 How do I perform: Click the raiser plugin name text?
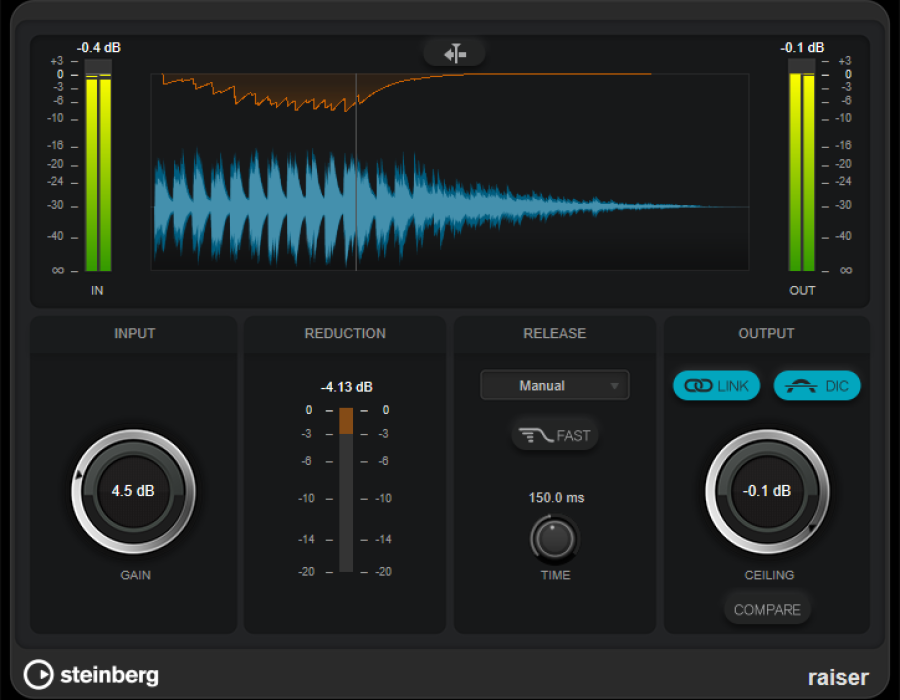838,678
